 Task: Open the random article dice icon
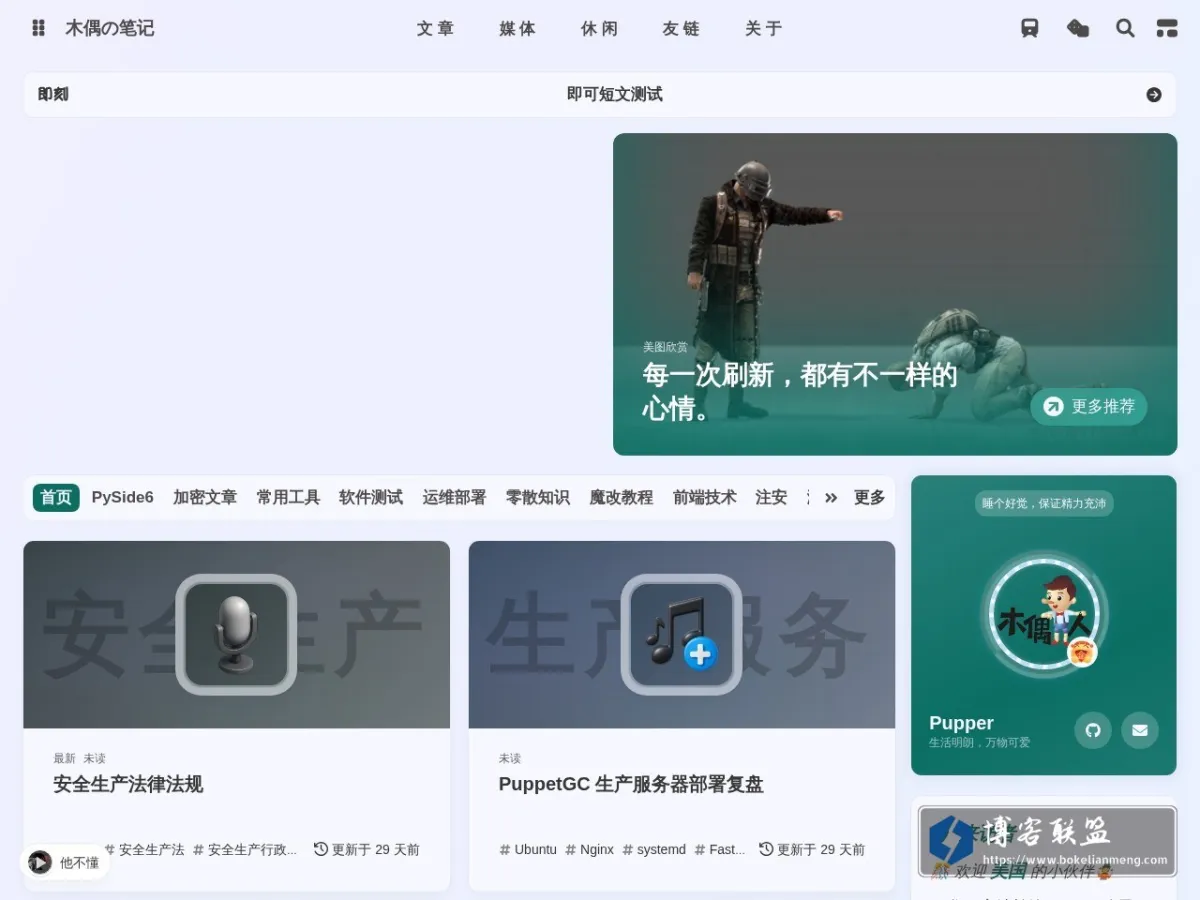(1078, 28)
